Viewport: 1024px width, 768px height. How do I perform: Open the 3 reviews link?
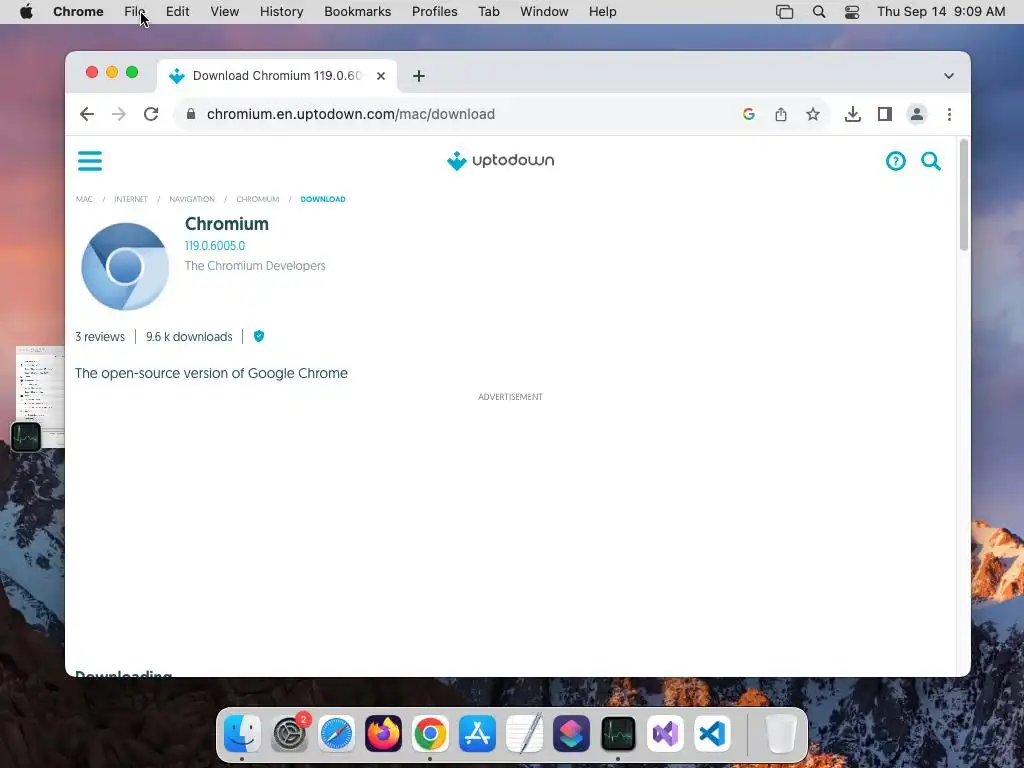tap(100, 337)
